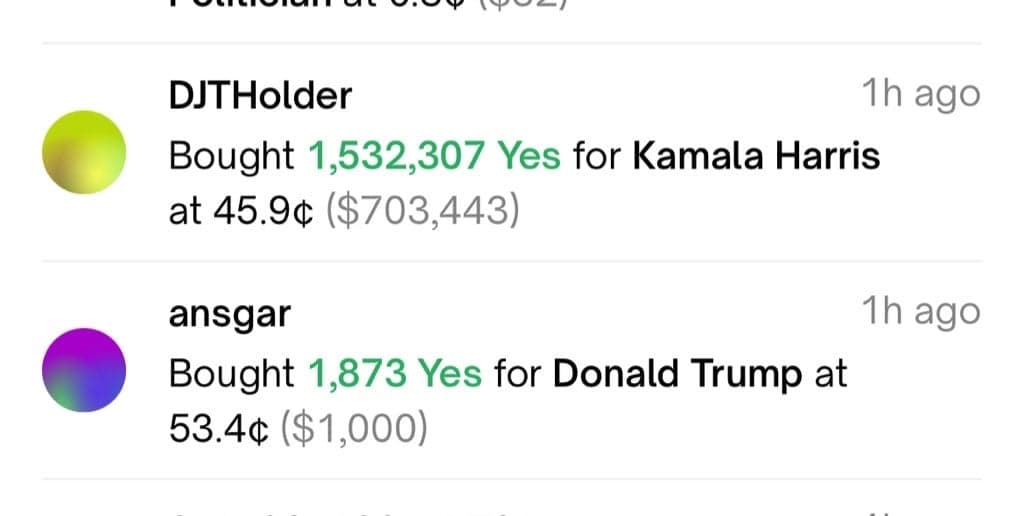Click the gray $1,000 trade amount
This screenshot has height=516, width=1024.
click(354, 430)
